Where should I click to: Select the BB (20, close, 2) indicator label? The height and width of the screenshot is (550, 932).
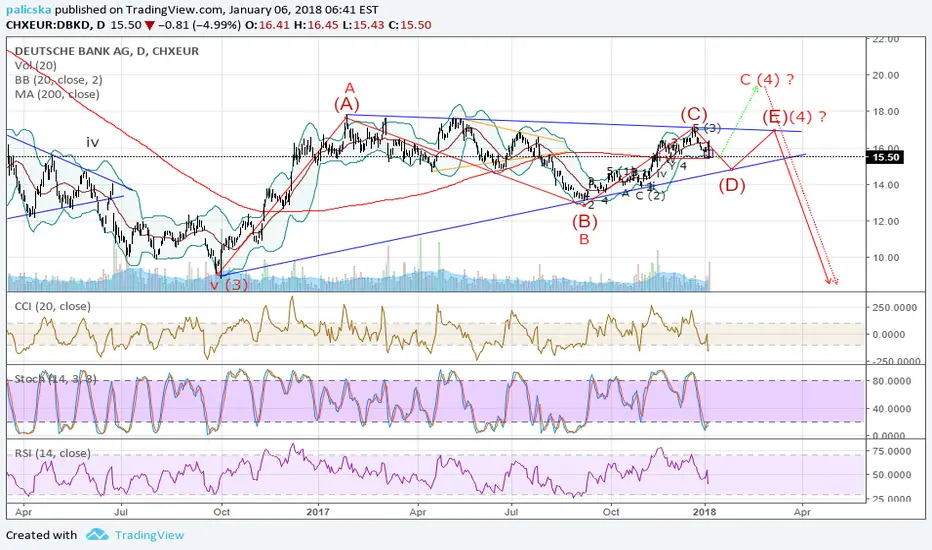click(59, 80)
